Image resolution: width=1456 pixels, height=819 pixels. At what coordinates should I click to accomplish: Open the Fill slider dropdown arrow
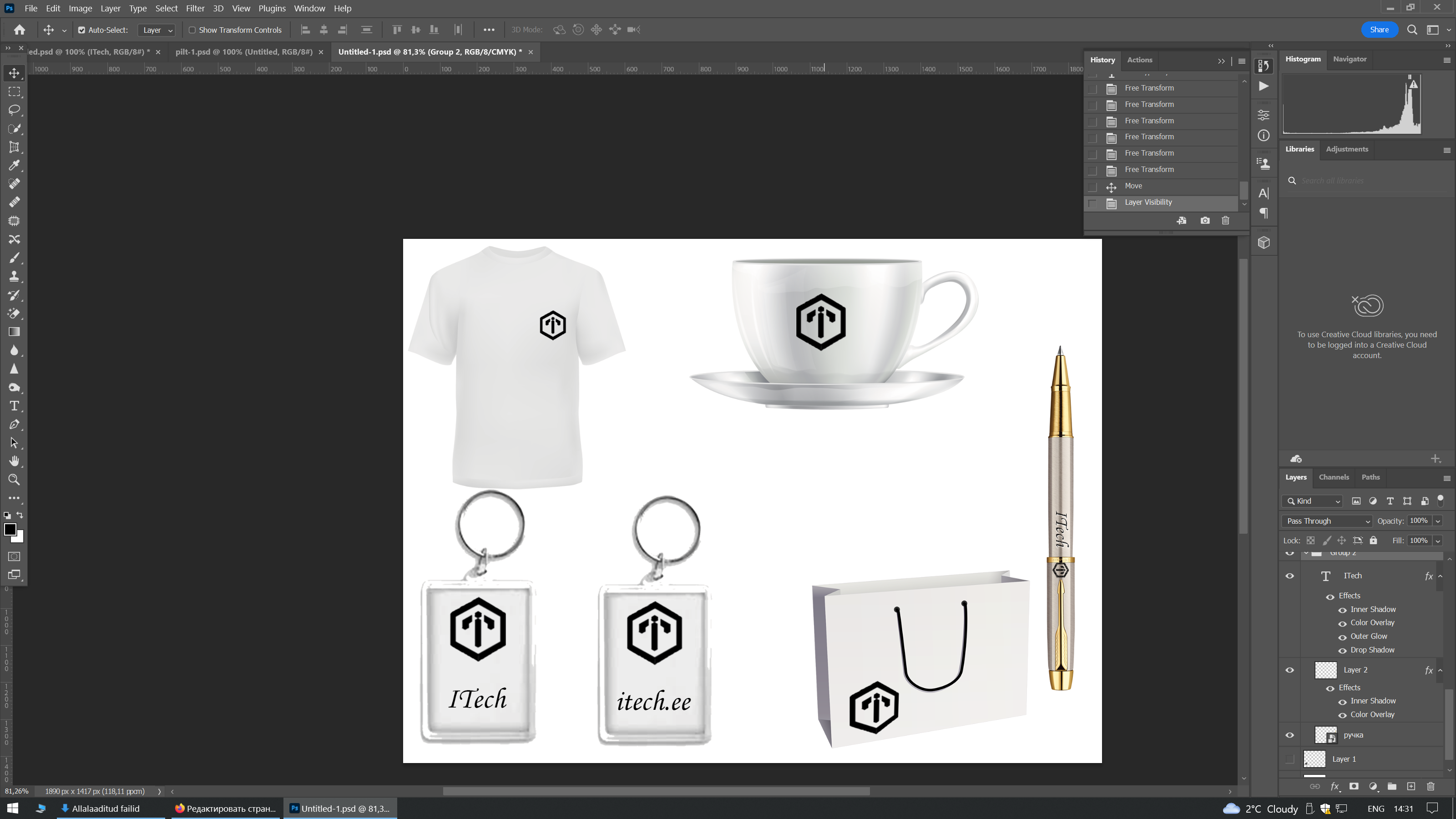(x=1438, y=541)
